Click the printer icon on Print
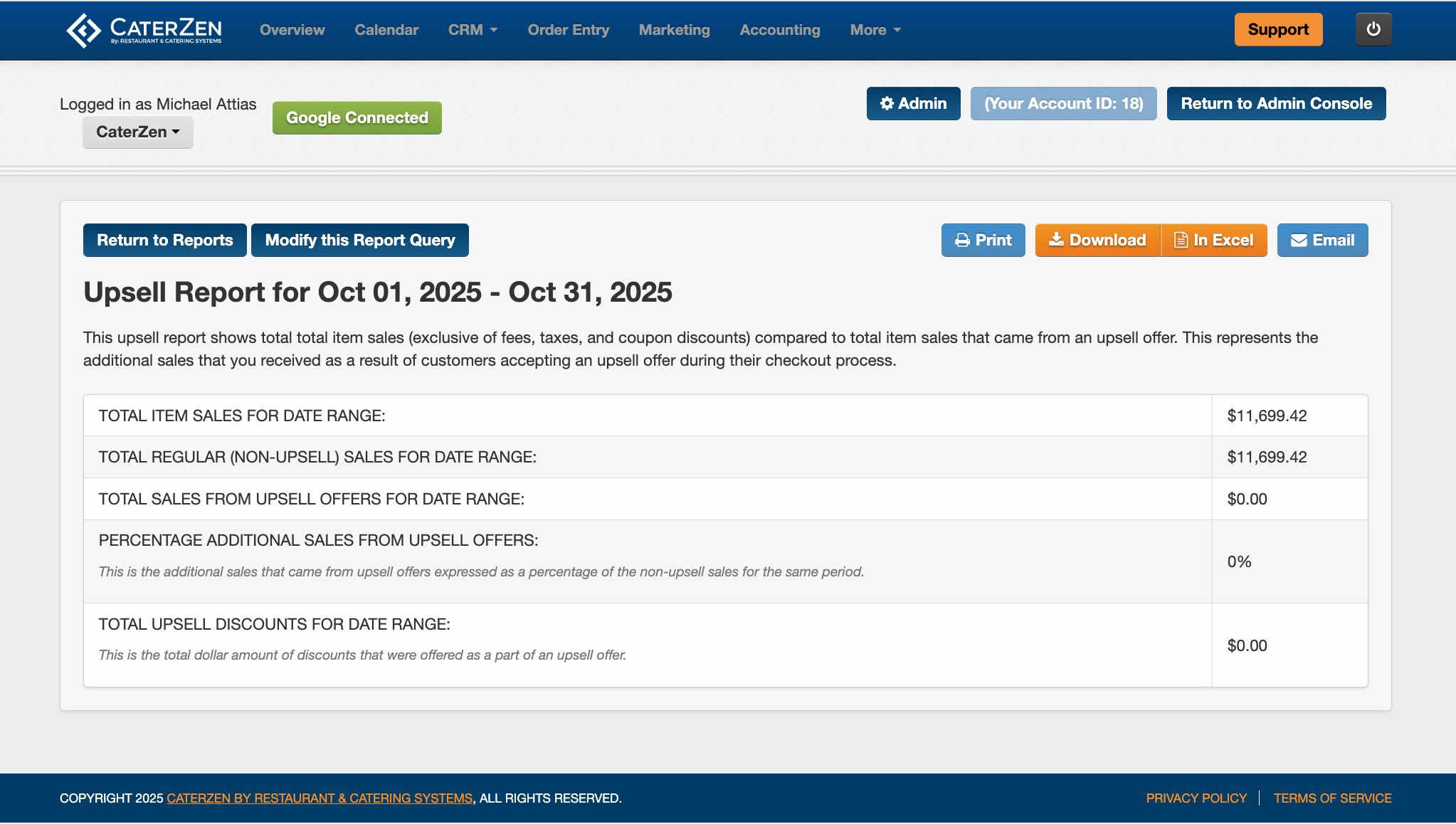Screen dimensions: 1456x824 [x=962, y=241]
